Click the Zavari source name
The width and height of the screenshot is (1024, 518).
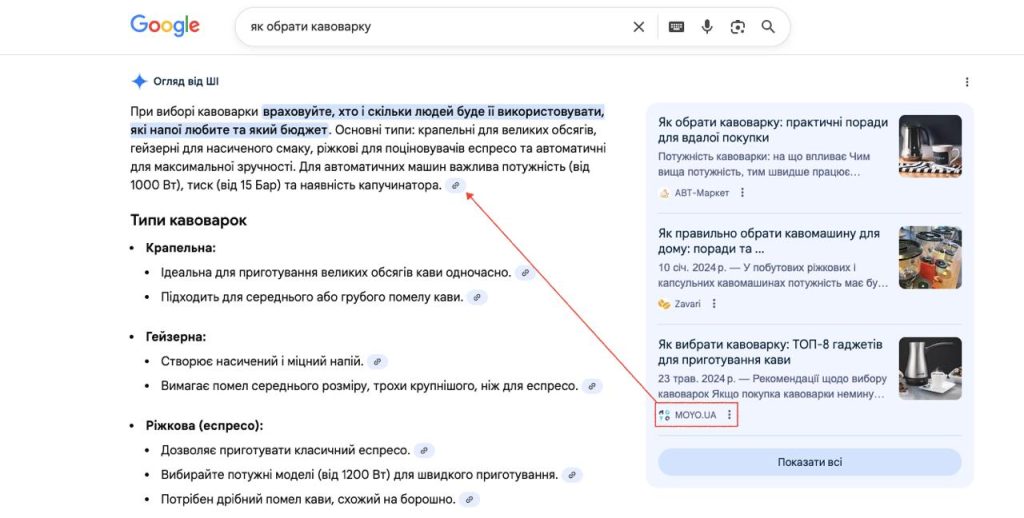point(688,304)
